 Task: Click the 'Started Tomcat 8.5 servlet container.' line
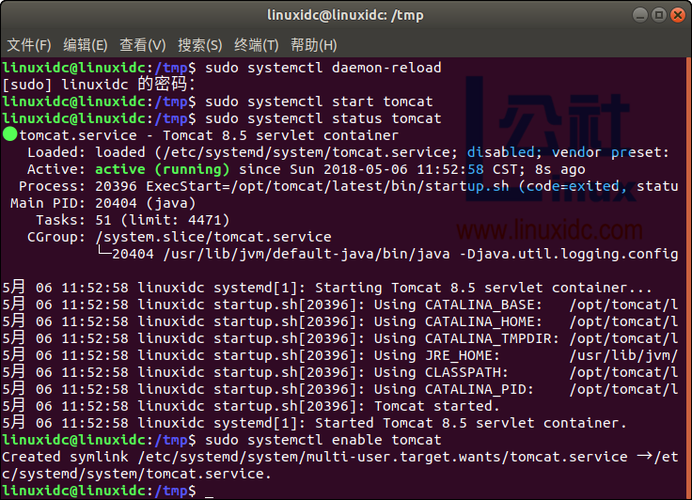click(x=314, y=423)
